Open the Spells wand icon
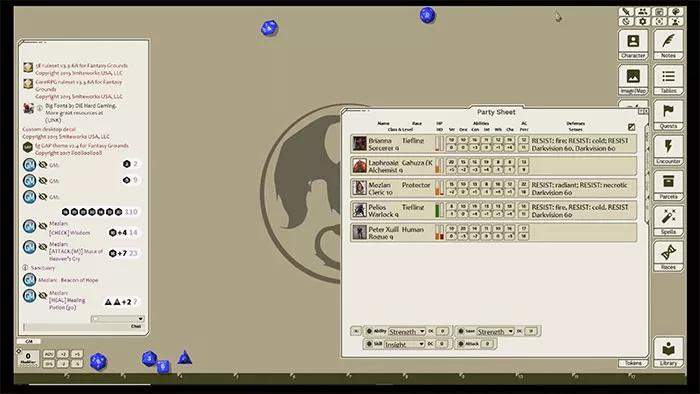The width and height of the screenshot is (700, 394). coord(668,220)
